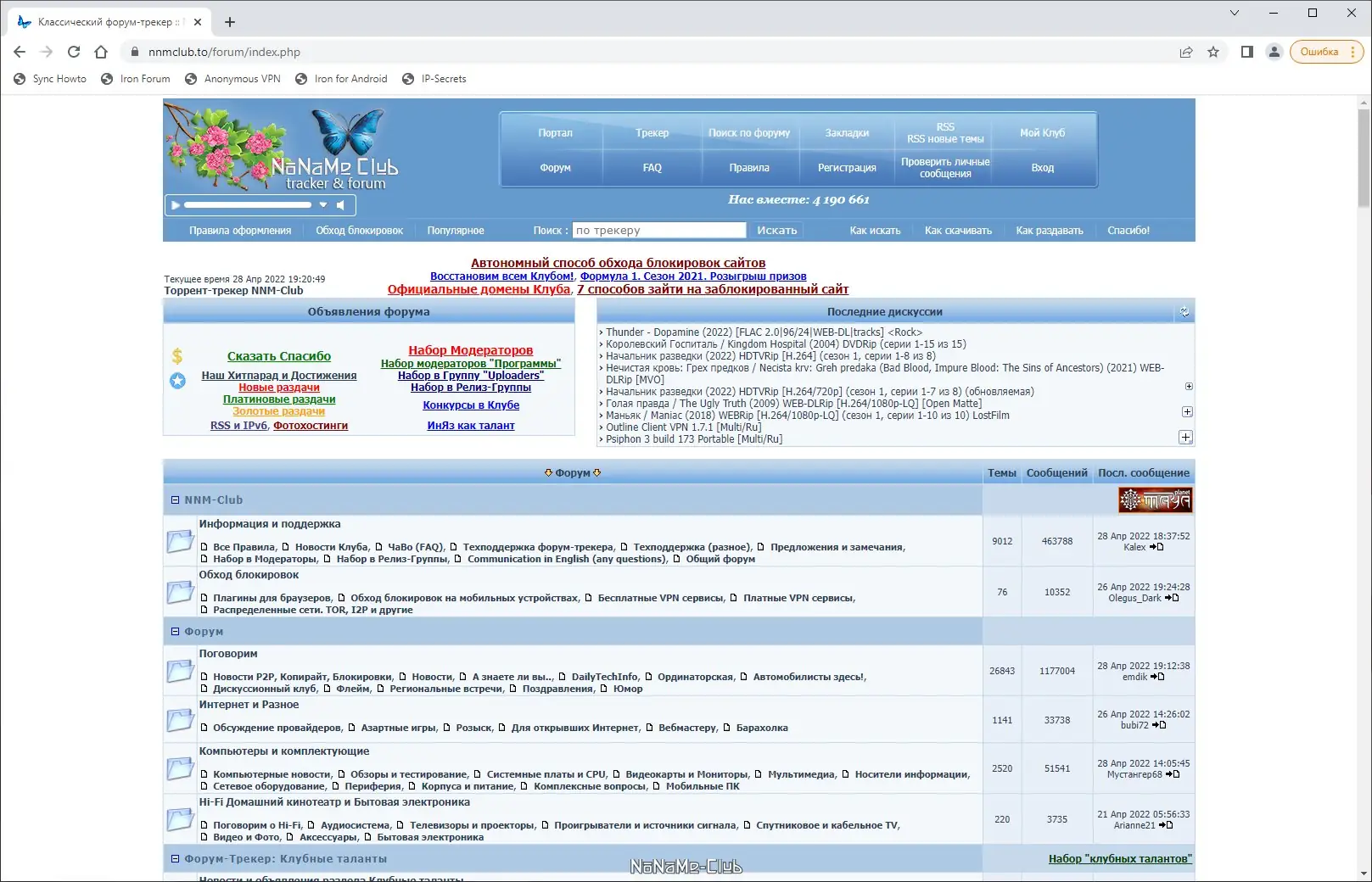
Task: Open the Портал menu item
Action: pos(555,133)
